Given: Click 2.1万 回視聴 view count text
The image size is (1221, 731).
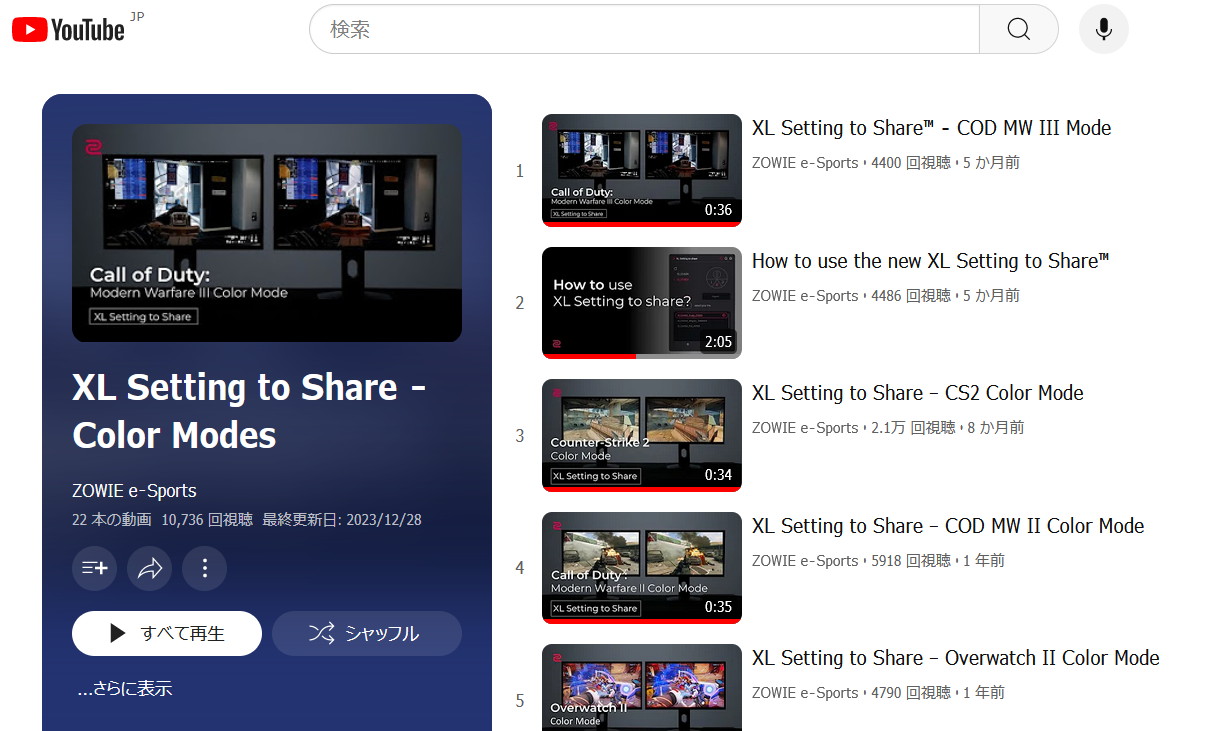Looking at the screenshot, I should 914,428.
